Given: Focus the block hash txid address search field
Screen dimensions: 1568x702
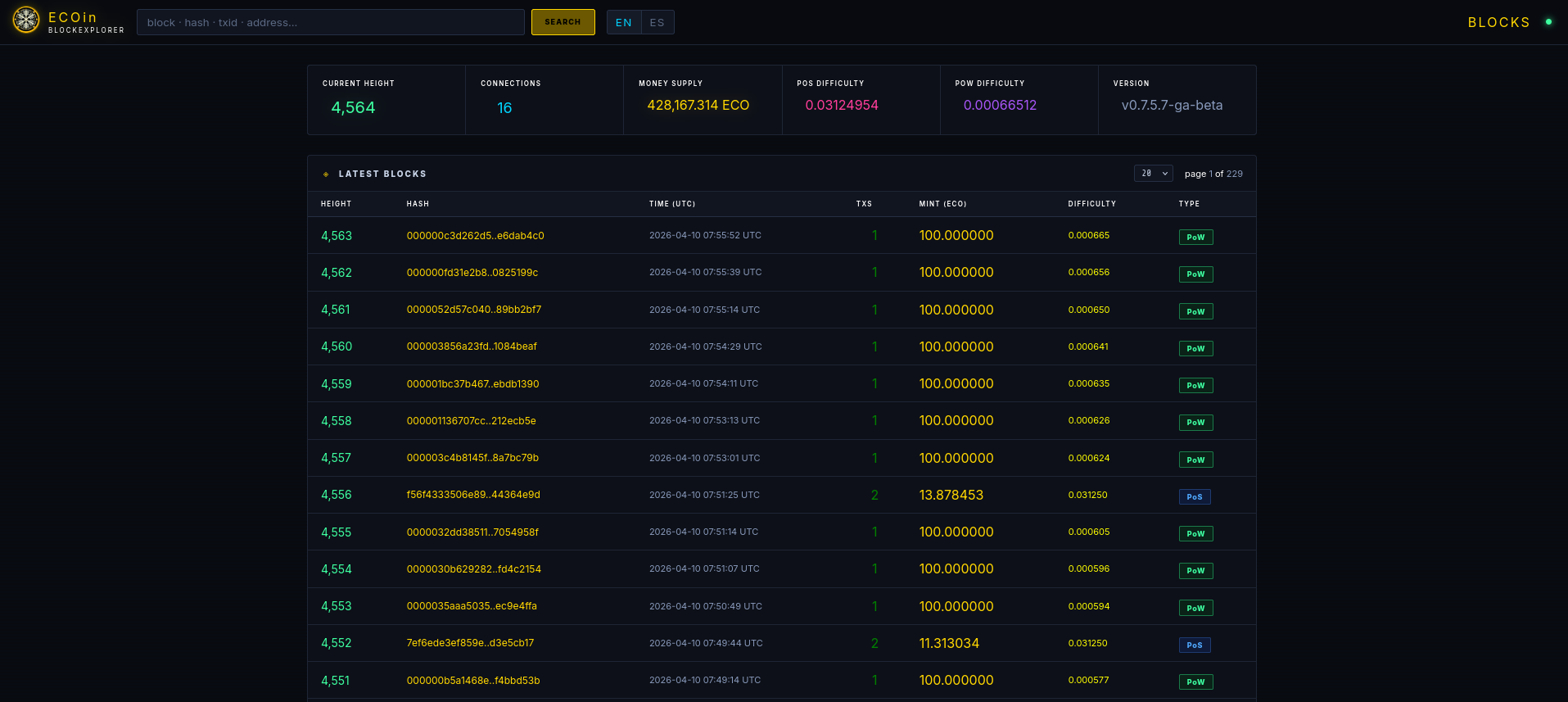Looking at the screenshot, I should pos(330,22).
